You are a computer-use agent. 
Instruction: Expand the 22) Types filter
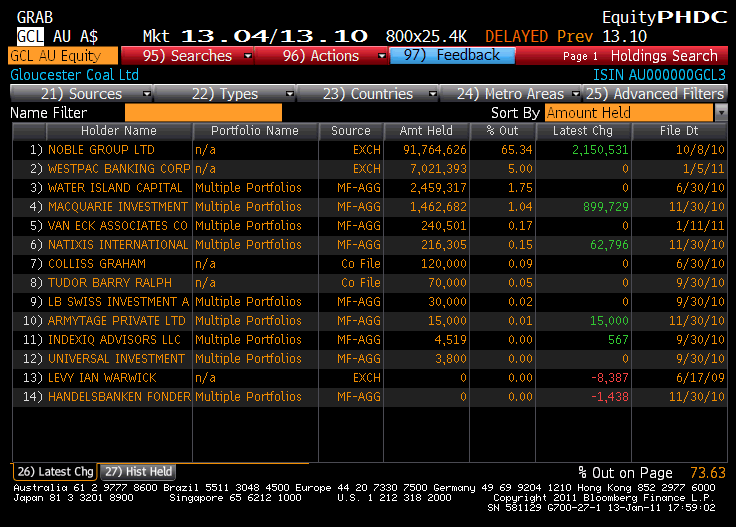click(225, 94)
